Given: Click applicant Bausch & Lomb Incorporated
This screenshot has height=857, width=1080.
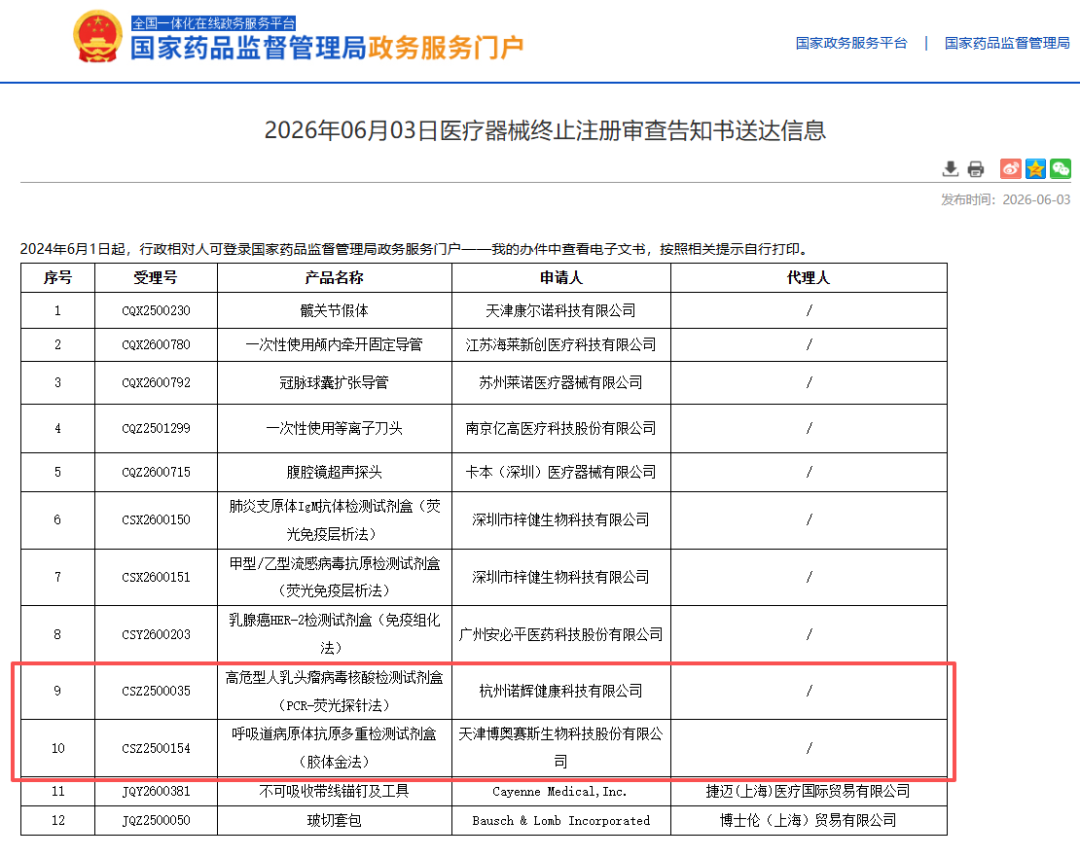Looking at the screenshot, I should 561,820.
